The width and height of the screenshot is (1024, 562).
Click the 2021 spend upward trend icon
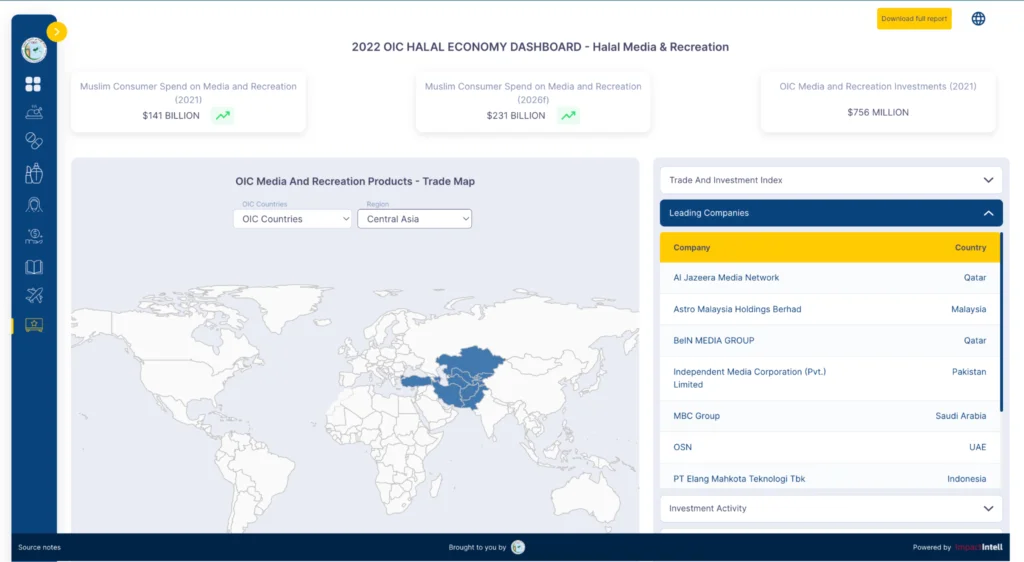click(x=223, y=116)
